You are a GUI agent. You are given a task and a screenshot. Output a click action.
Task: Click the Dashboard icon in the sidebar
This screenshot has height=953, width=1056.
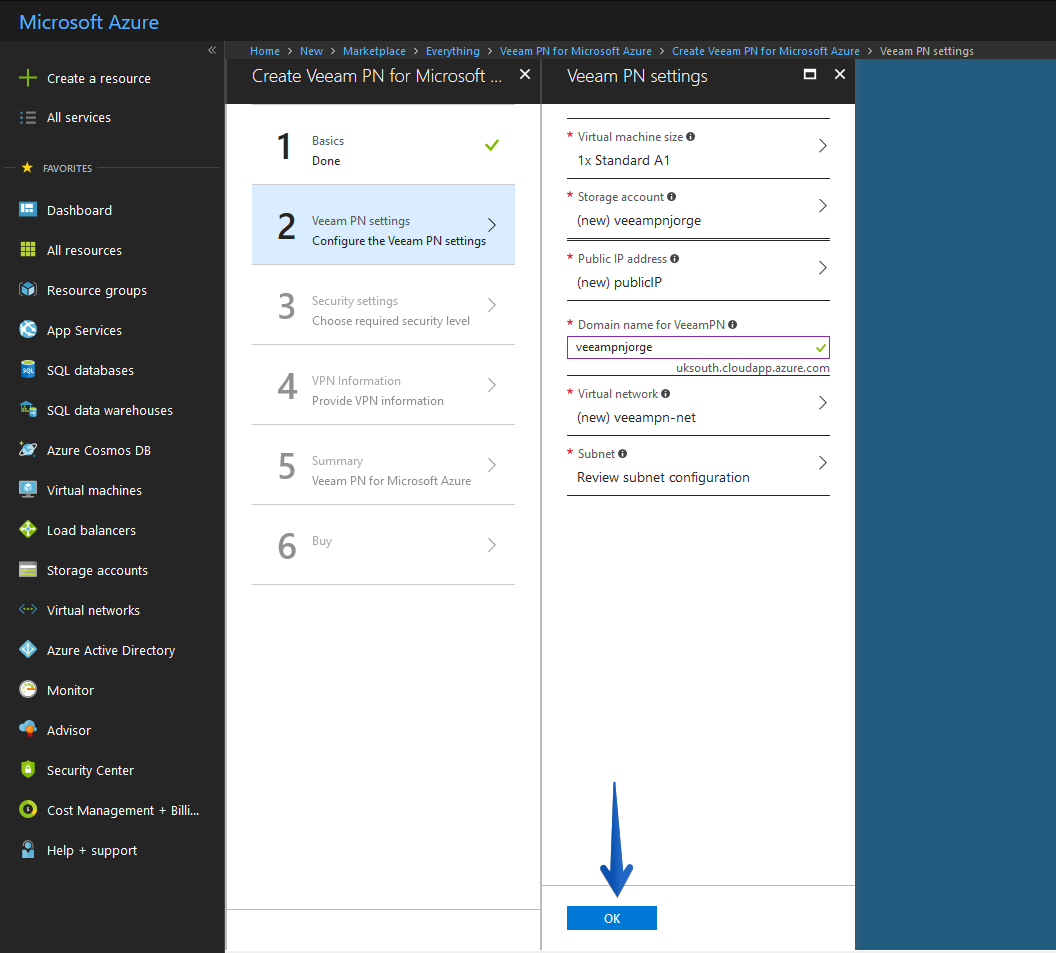28,209
